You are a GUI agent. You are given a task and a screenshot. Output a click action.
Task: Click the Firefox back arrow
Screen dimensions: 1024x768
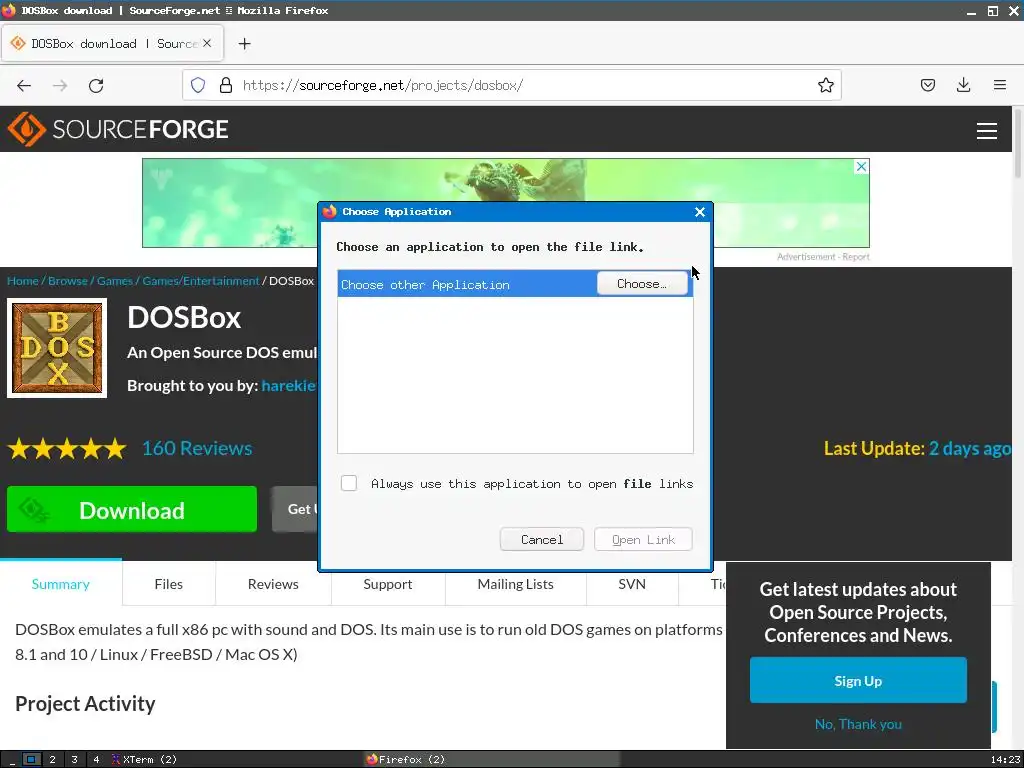click(x=24, y=86)
